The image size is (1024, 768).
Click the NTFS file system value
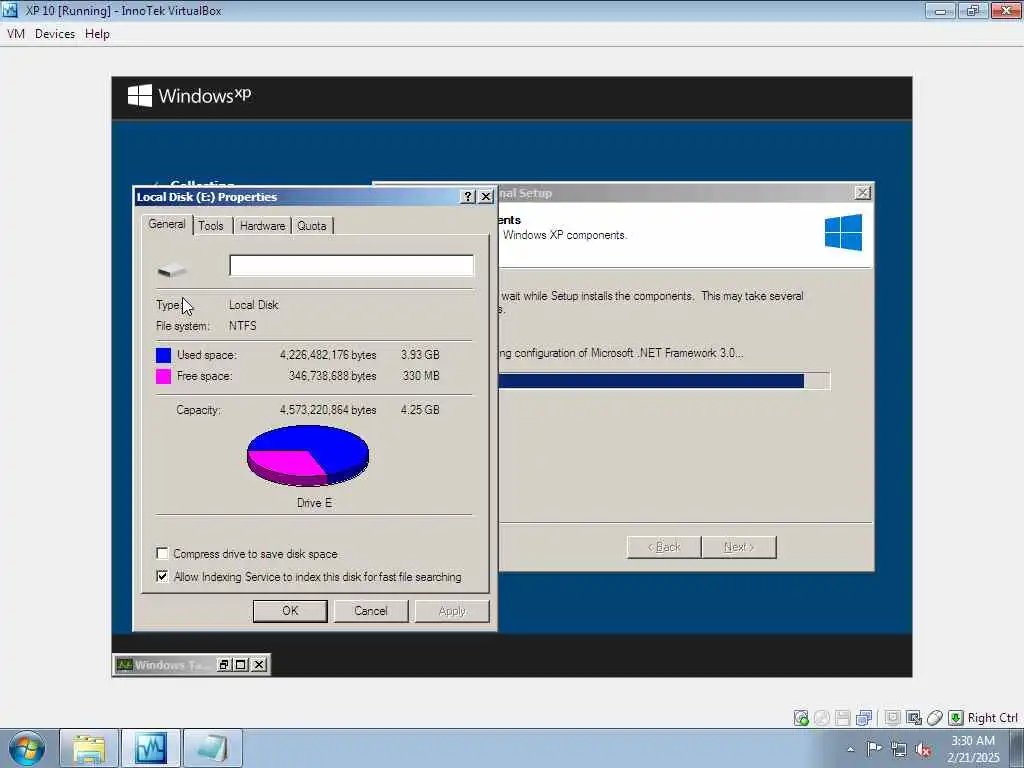pyautogui.click(x=242, y=325)
